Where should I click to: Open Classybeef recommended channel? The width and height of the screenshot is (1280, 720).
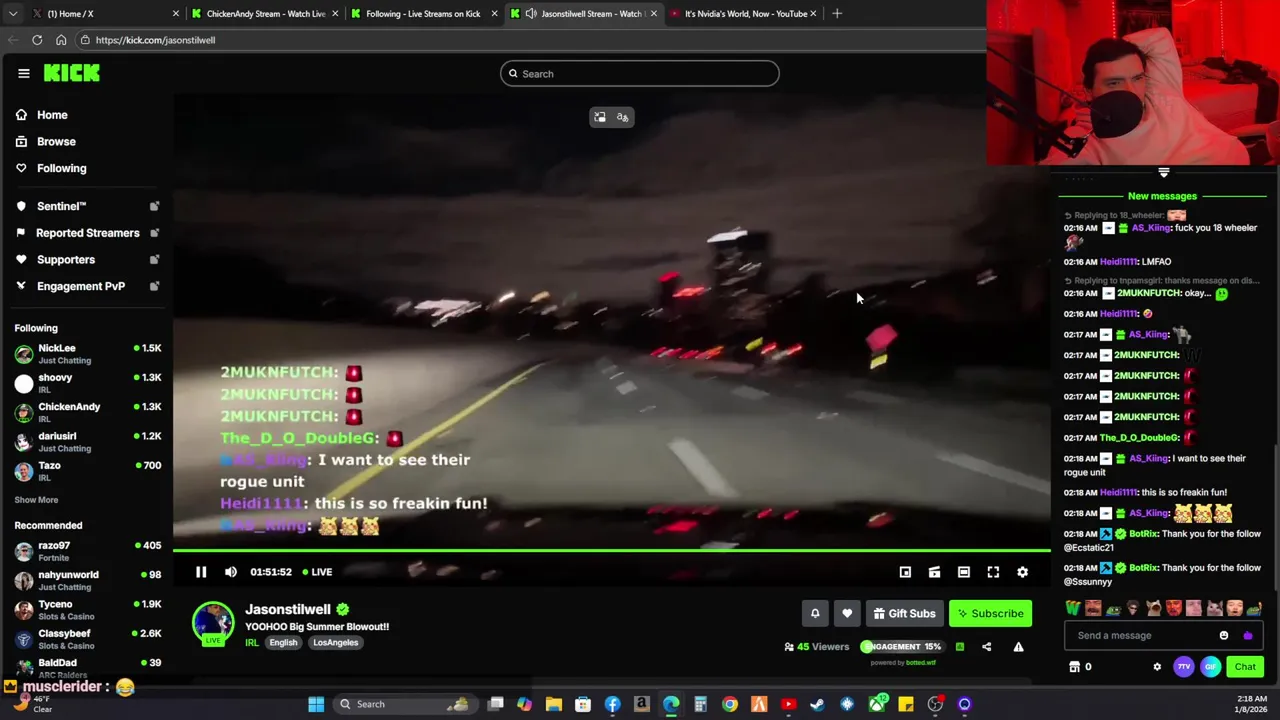88,639
